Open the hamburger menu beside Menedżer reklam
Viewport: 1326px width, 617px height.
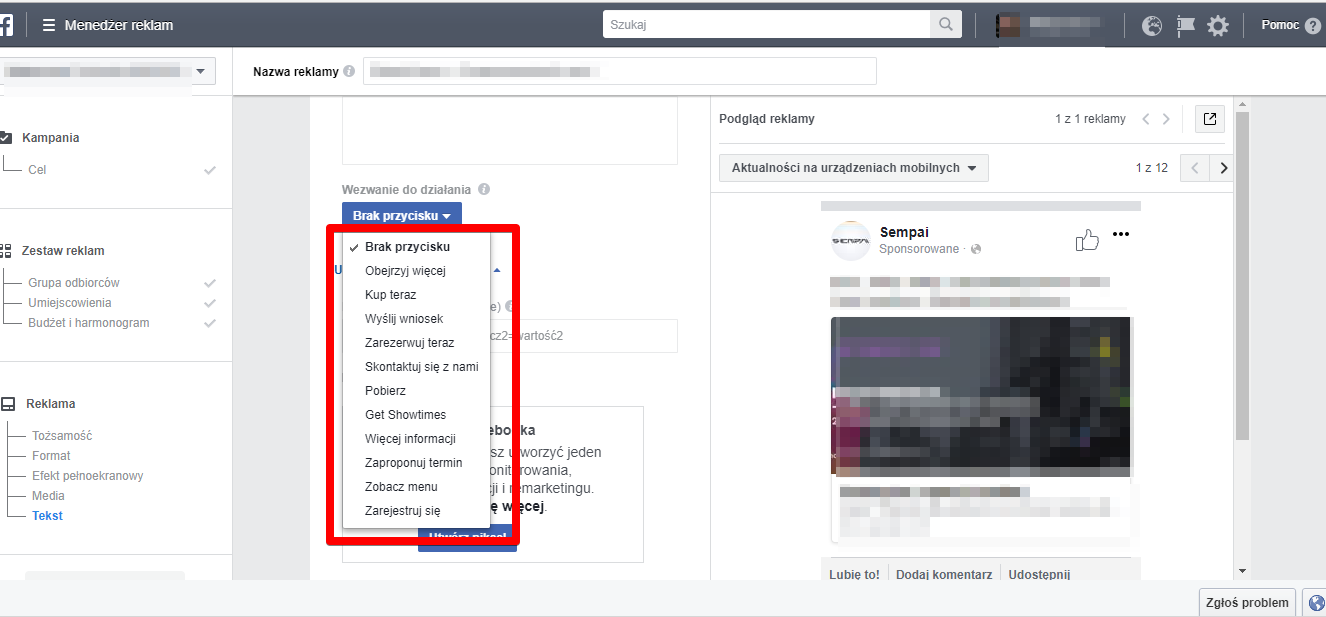point(48,26)
